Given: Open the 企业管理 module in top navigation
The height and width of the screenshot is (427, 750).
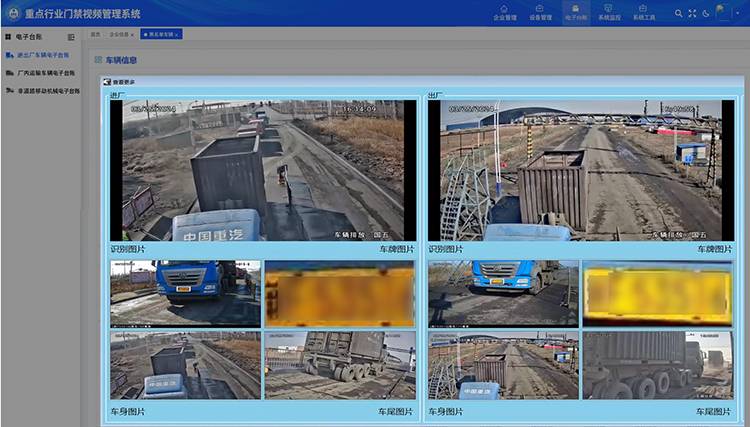Looking at the screenshot, I should tap(505, 13).
